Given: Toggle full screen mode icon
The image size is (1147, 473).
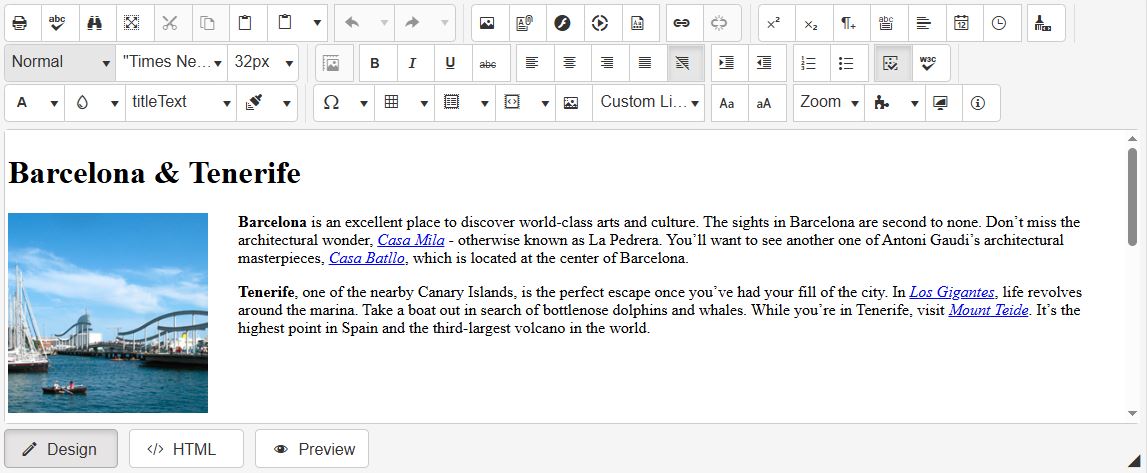Looking at the screenshot, I should pos(941,103).
